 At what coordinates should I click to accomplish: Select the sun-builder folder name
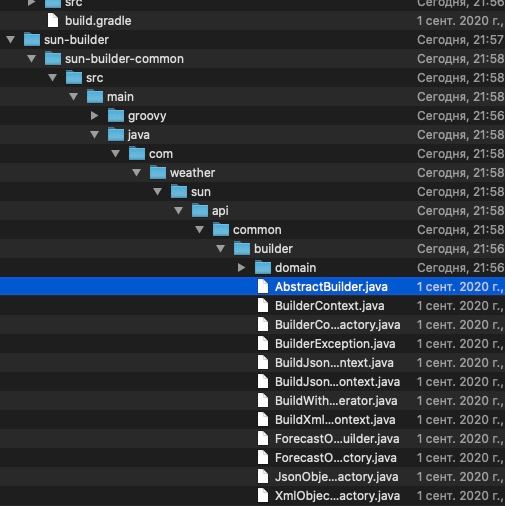tap(76, 40)
